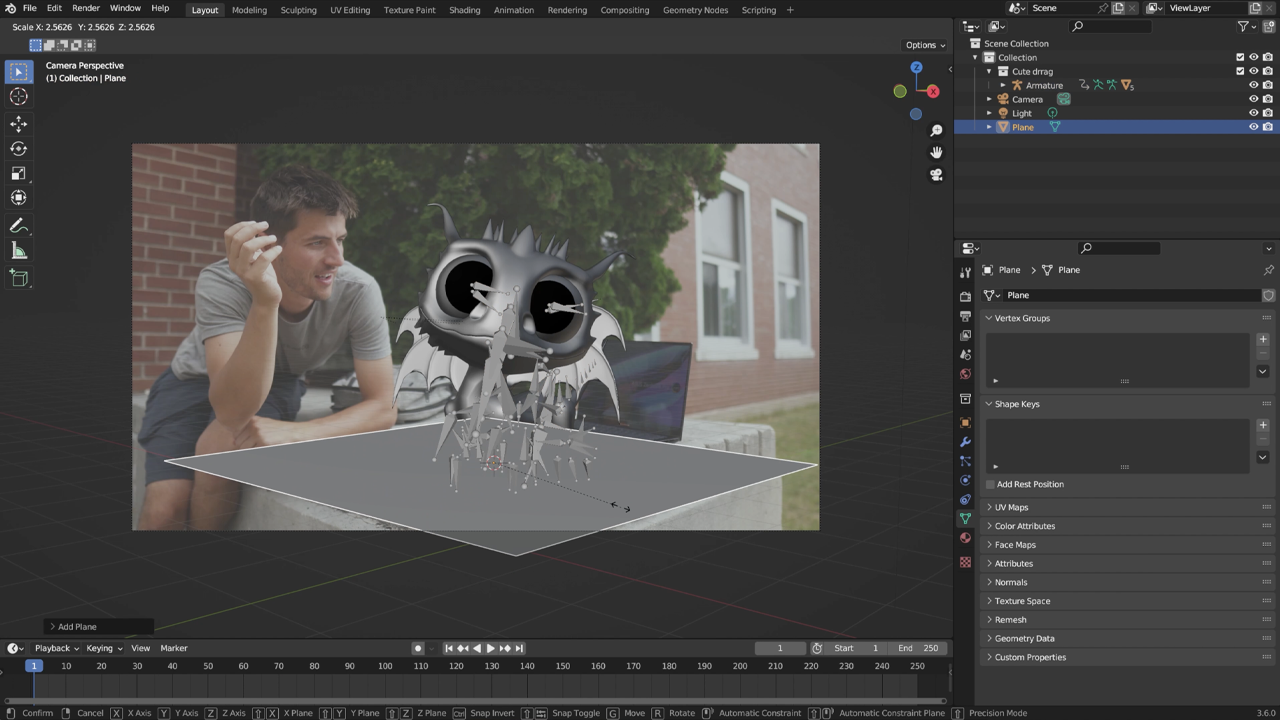This screenshot has width=1280, height=720.
Task: Hide the Camera in viewport
Action: coord(1253,99)
